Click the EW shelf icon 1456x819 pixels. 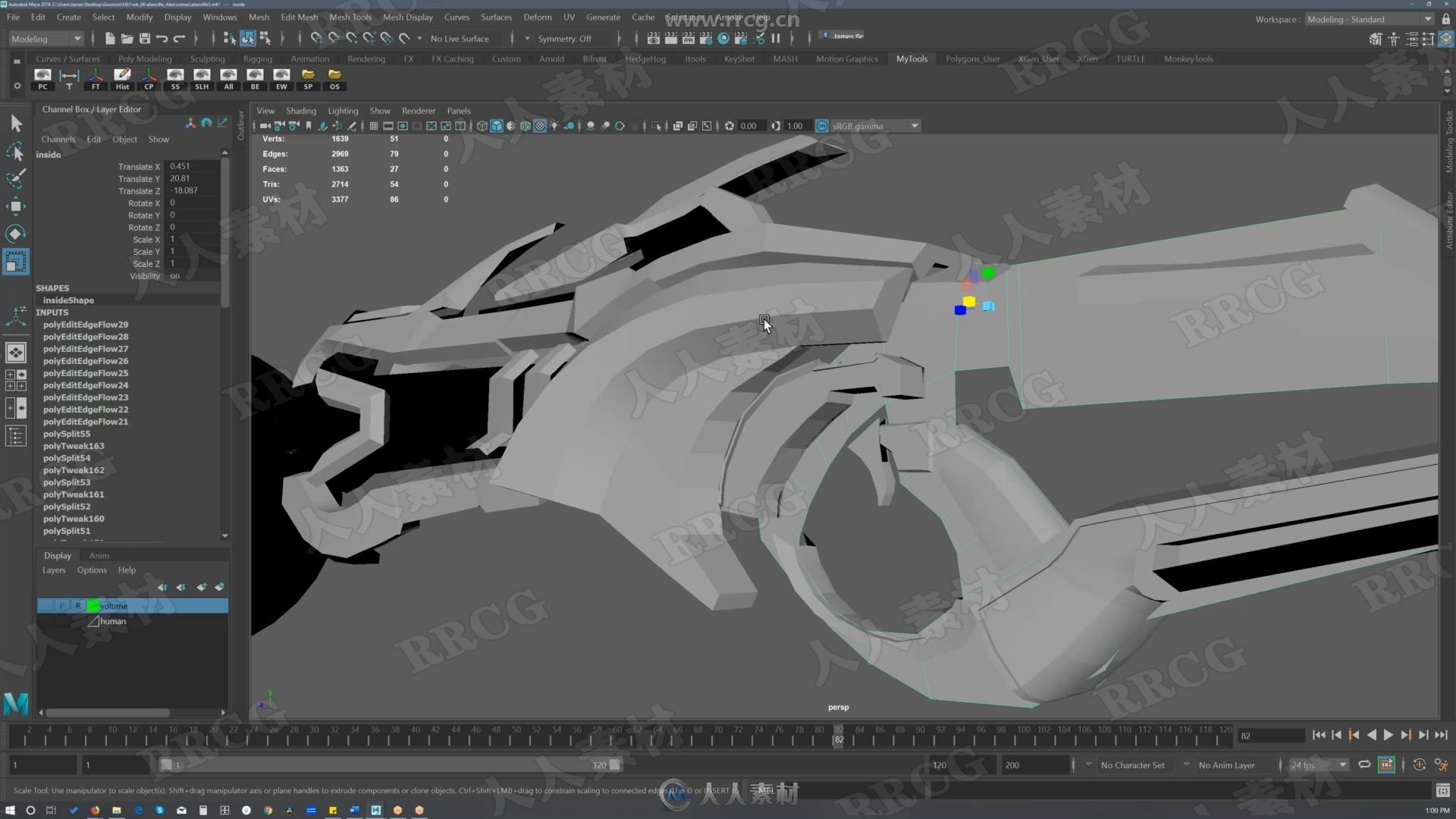pos(281,78)
